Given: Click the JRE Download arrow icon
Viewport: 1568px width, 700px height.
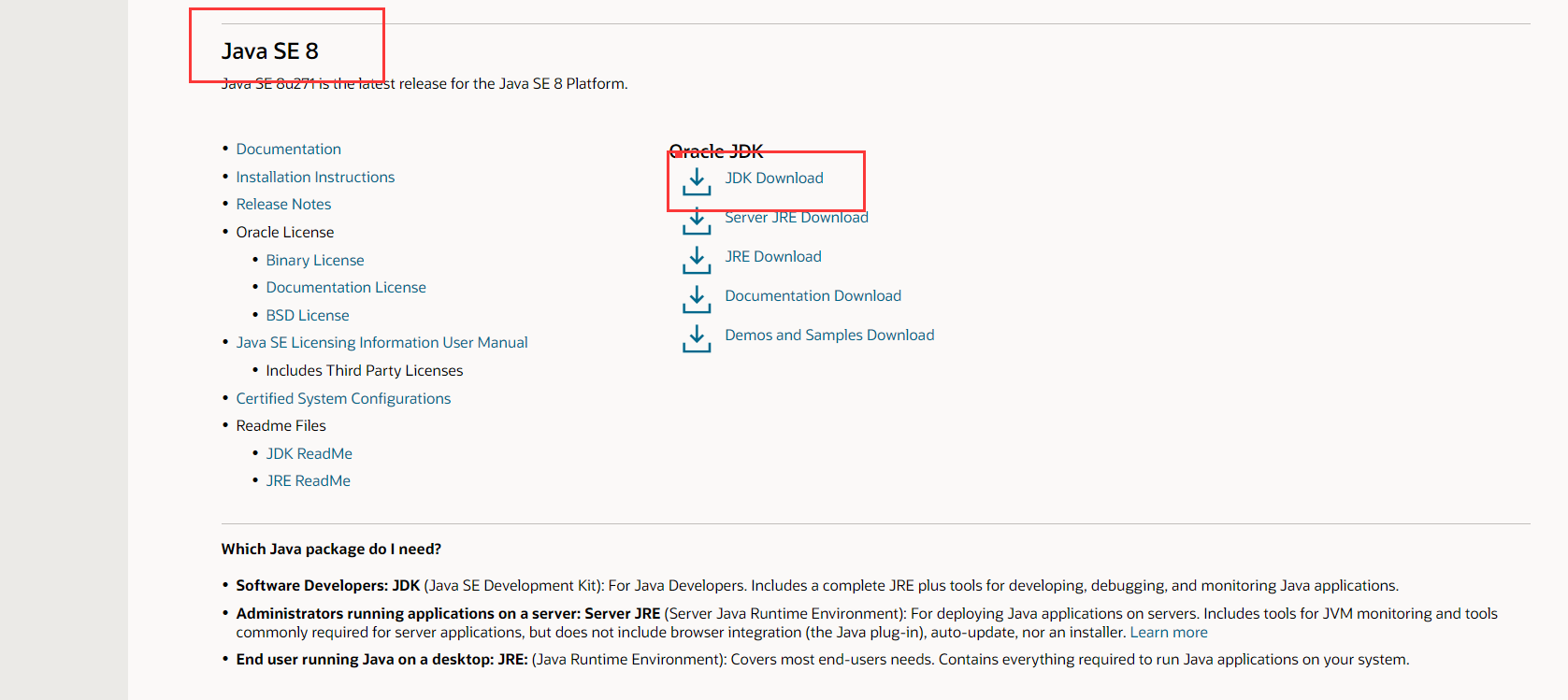Looking at the screenshot, I should 697,259.
